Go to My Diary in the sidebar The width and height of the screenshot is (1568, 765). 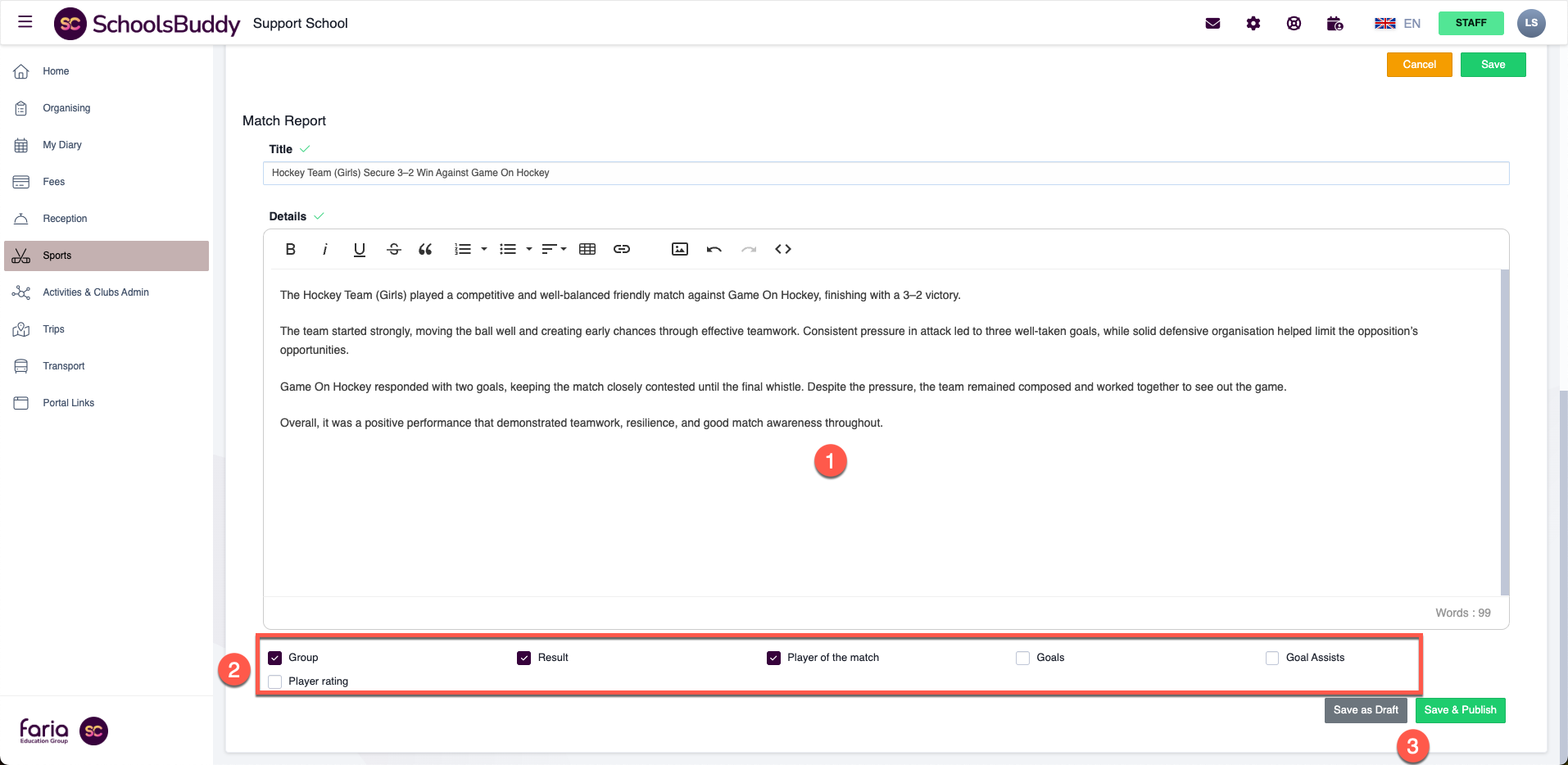tap(62, 145)
